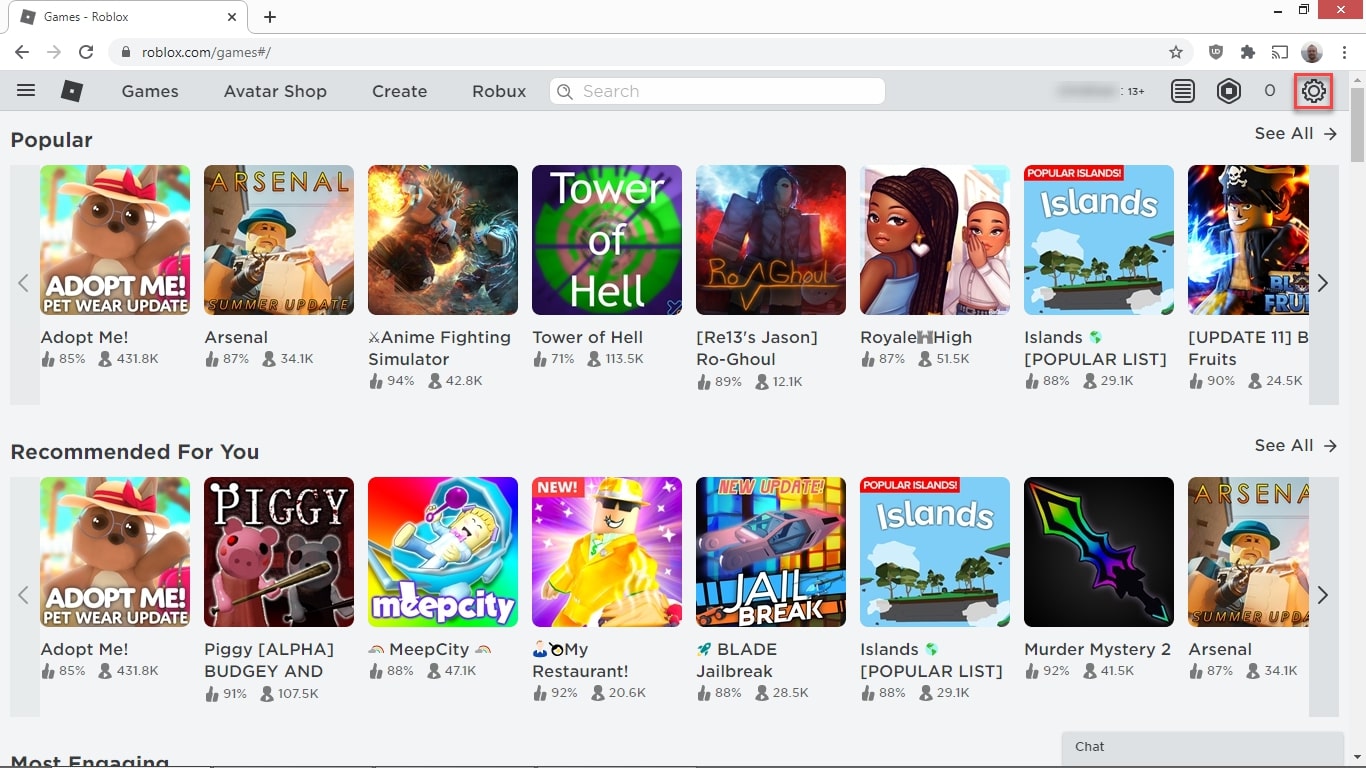Open the Games menu item
The width and height of the screenshot is (1366, 768).
[x=150, y=91]
